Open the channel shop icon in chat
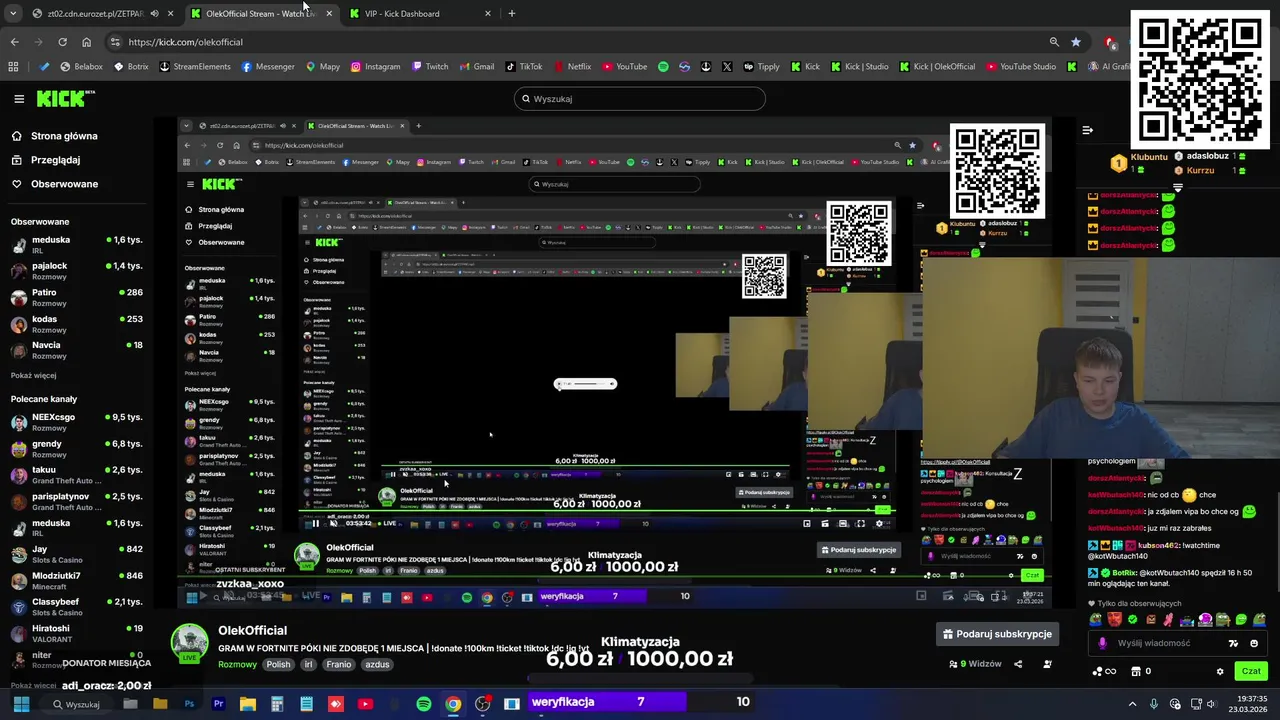The image size is (1280, 720). tap(1137, 671)
